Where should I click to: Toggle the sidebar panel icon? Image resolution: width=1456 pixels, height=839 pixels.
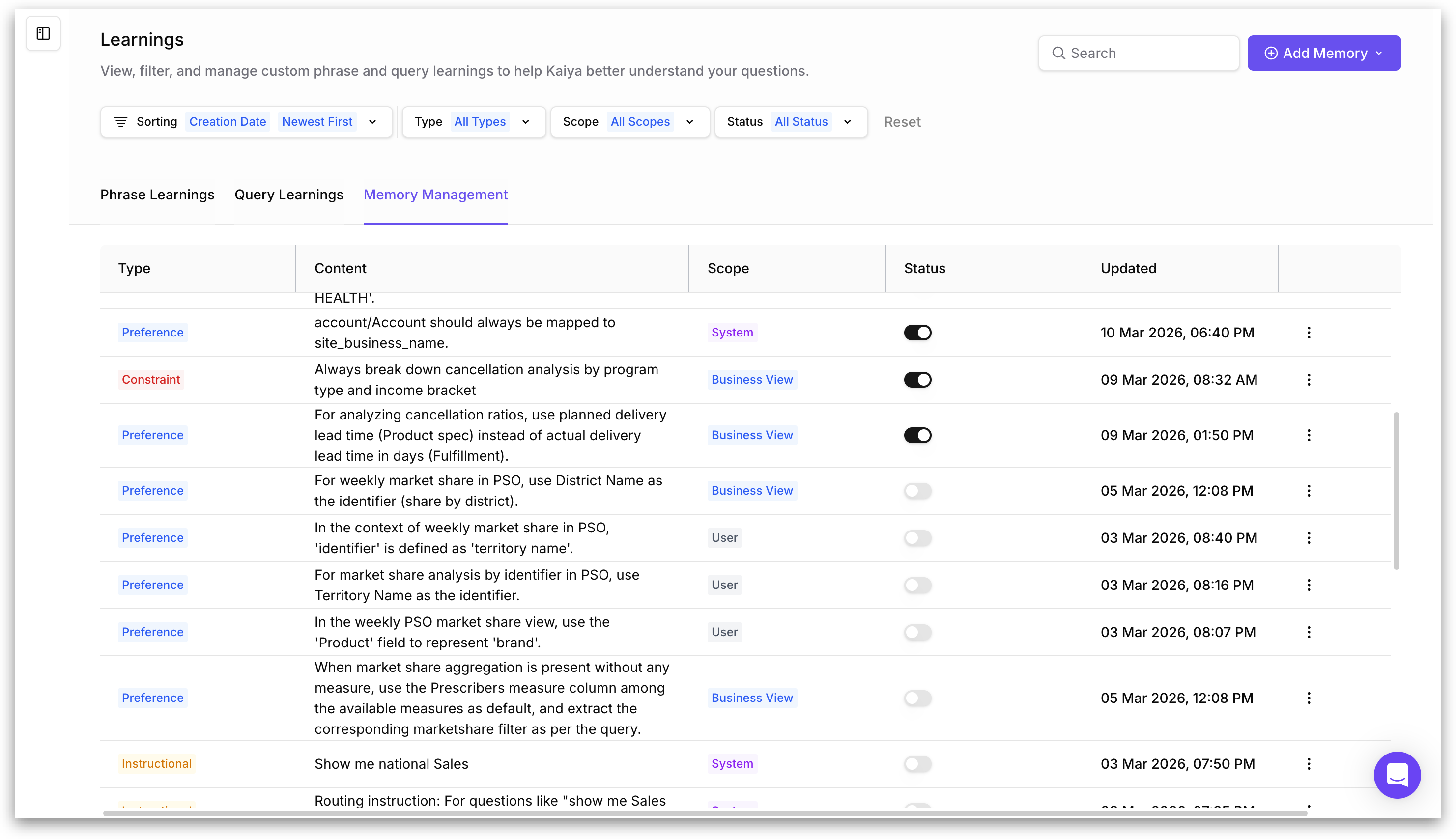pyautogui.click(x=43, y=33)
